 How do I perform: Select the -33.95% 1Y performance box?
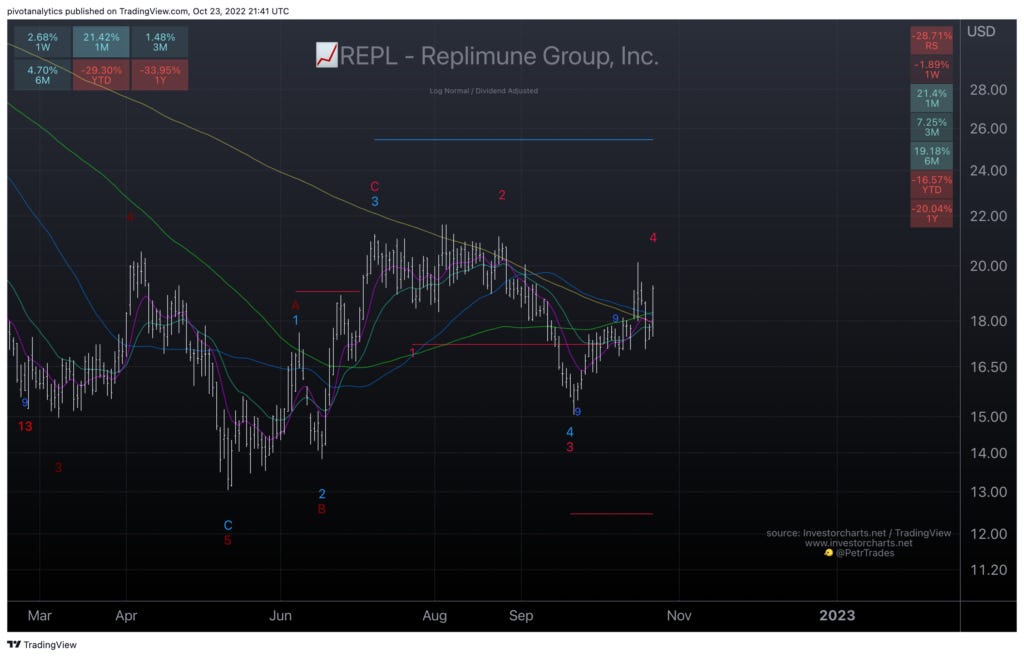pyautogui.click(x=160, y=75)
